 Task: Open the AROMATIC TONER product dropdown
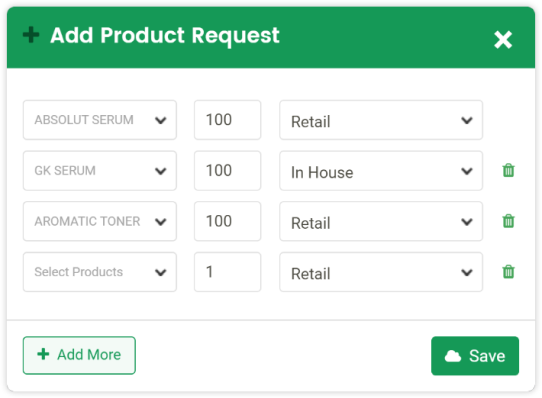(100, 221)
